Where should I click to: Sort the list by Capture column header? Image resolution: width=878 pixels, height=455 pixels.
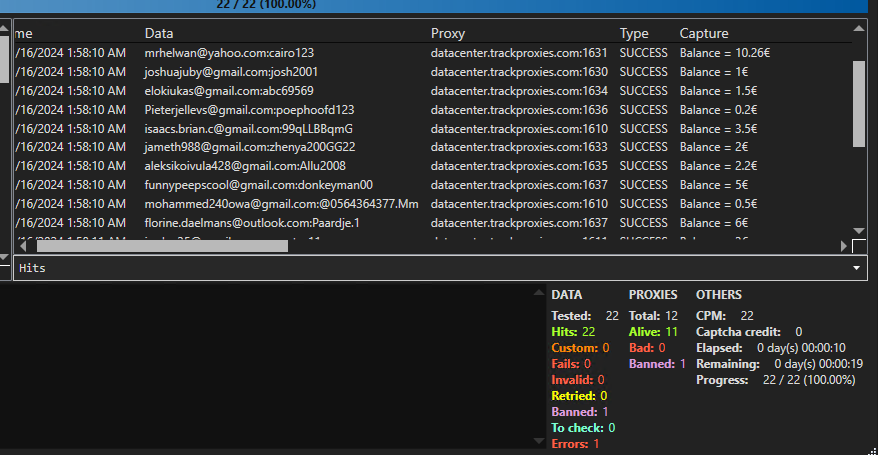[704, 34]
